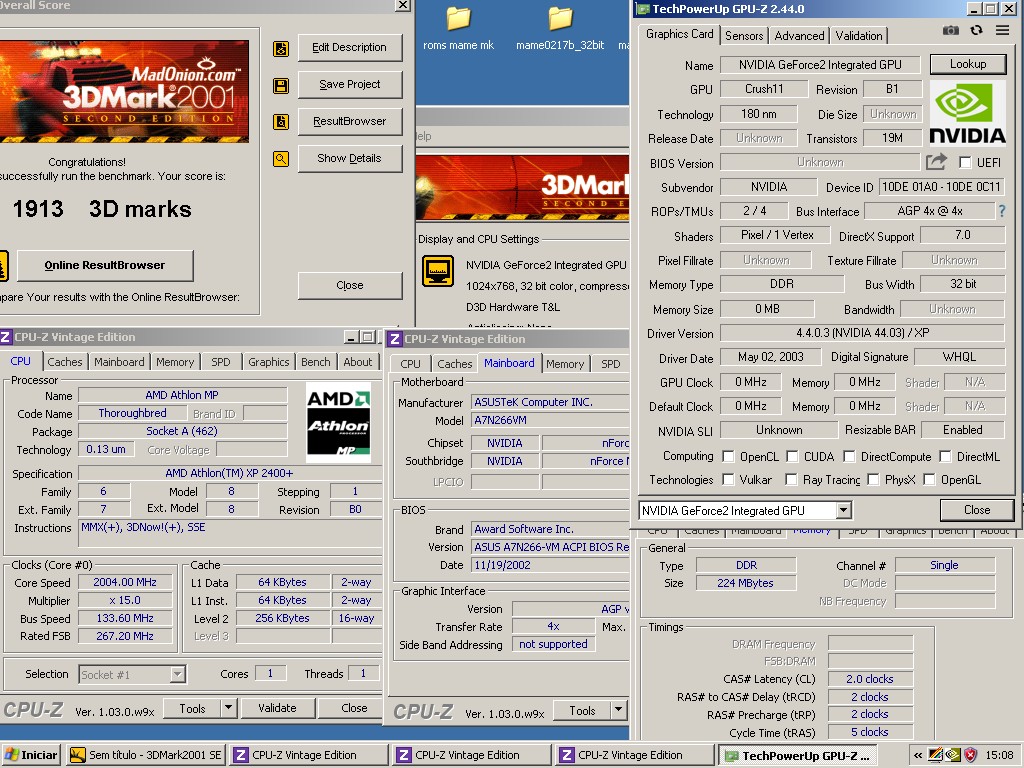Image resolution: width=1024 pixels, height=768 pixels.
Task: Open the Tools dropdown arrow in CPU-Z CPU window
Action: pos(228,708)
